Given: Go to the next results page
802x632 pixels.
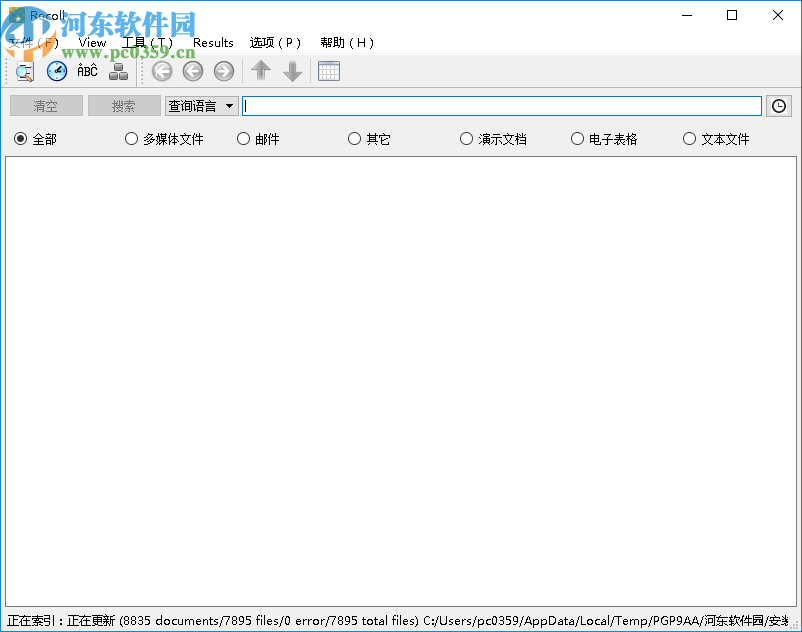Looking at the screenshot, I should click(222, 71).
